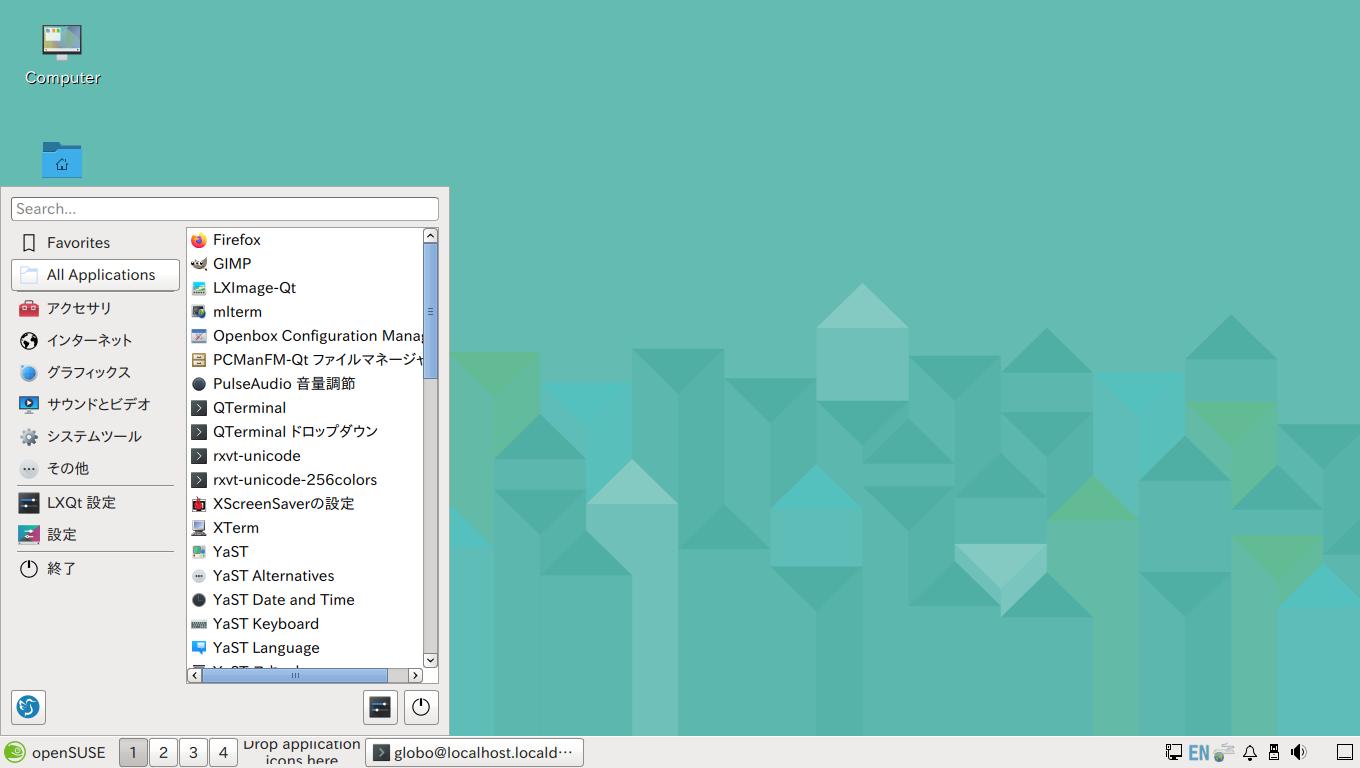Viewport: 1360px width, 768px height.
Task: Expand the アクセサリ category
Action: pyautogui.click(x=79, y=308)
